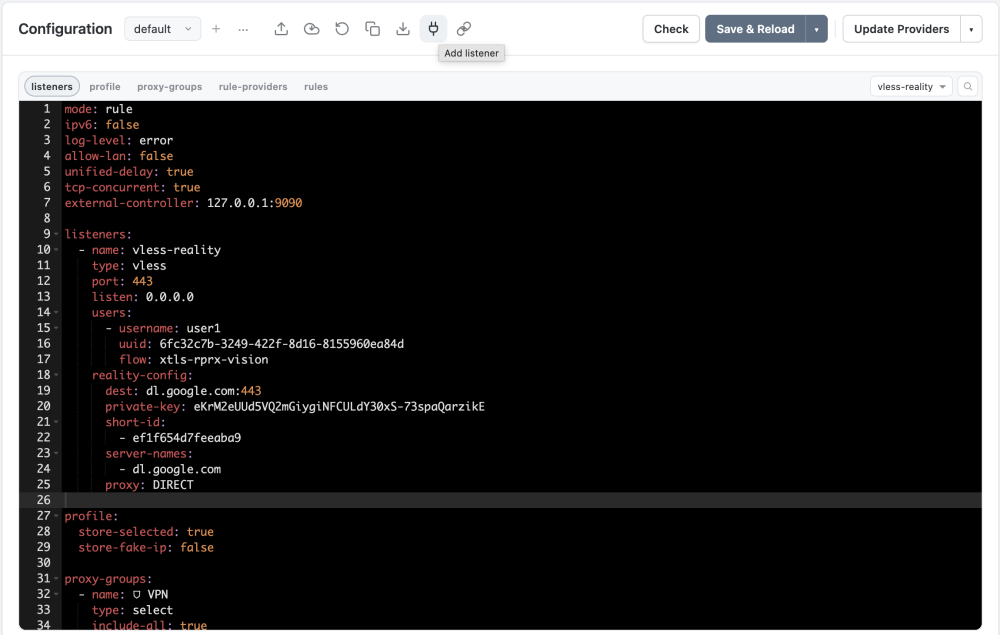This screenshot has width=1000, height=635.
Task: Click the proxy value DIRECT
Action: [173, 485]
